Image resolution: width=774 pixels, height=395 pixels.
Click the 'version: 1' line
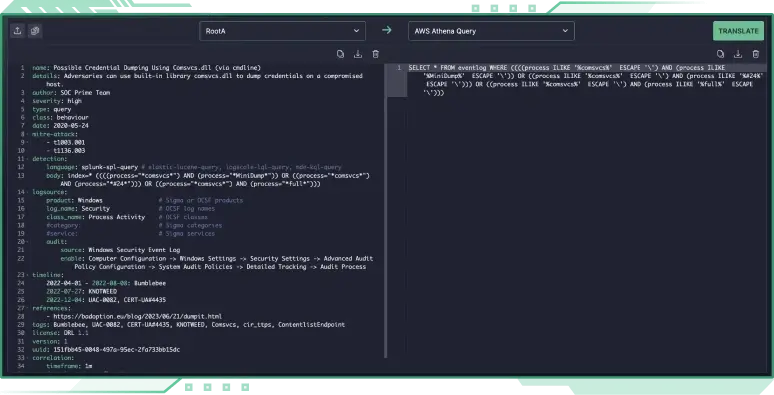50,342
